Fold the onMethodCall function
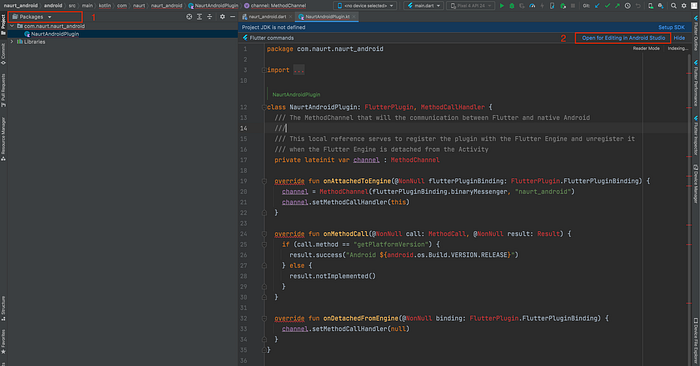The image size is (700, 366). (264, 234)
